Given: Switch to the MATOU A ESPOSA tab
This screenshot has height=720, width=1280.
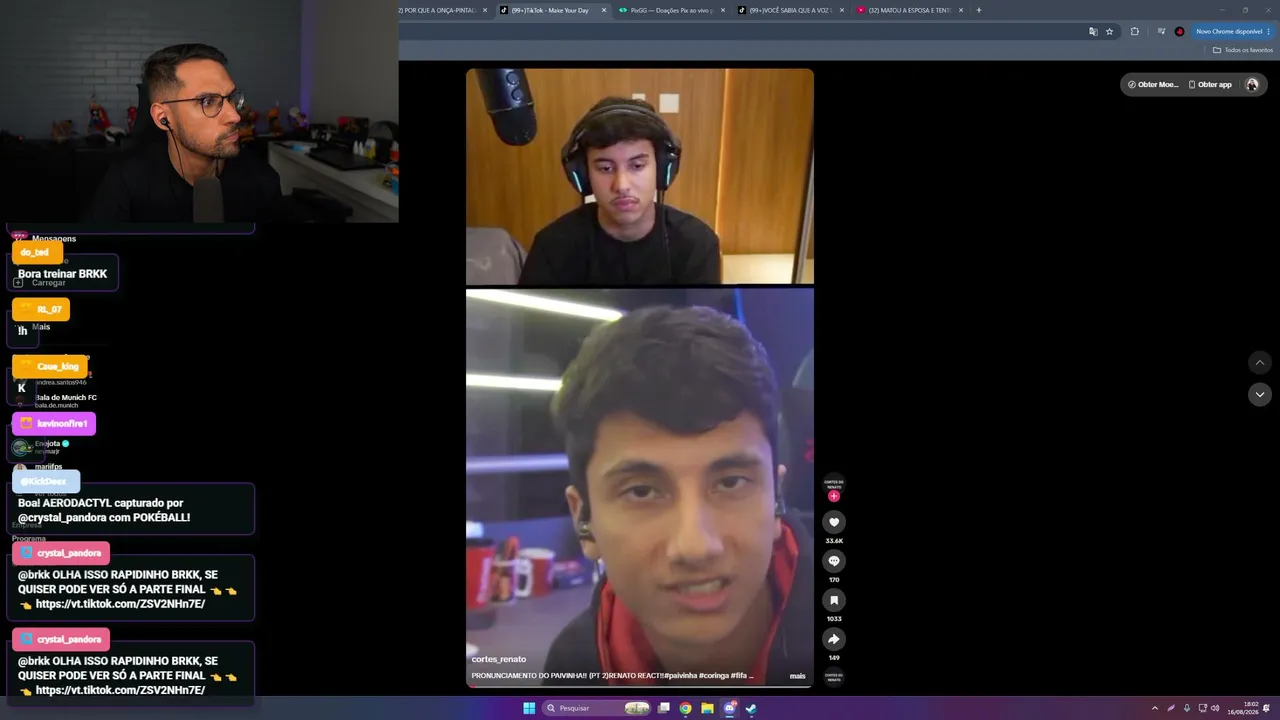Looking at the screenshot, I should pos(908,10).
